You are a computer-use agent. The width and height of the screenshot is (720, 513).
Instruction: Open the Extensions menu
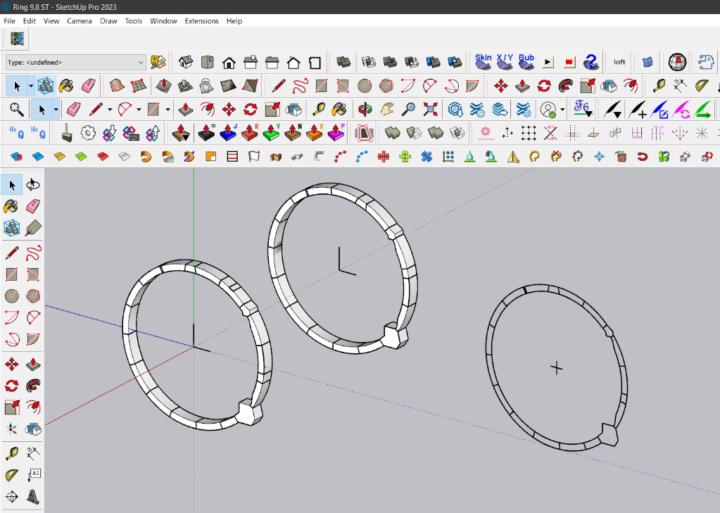pos(202,21)
